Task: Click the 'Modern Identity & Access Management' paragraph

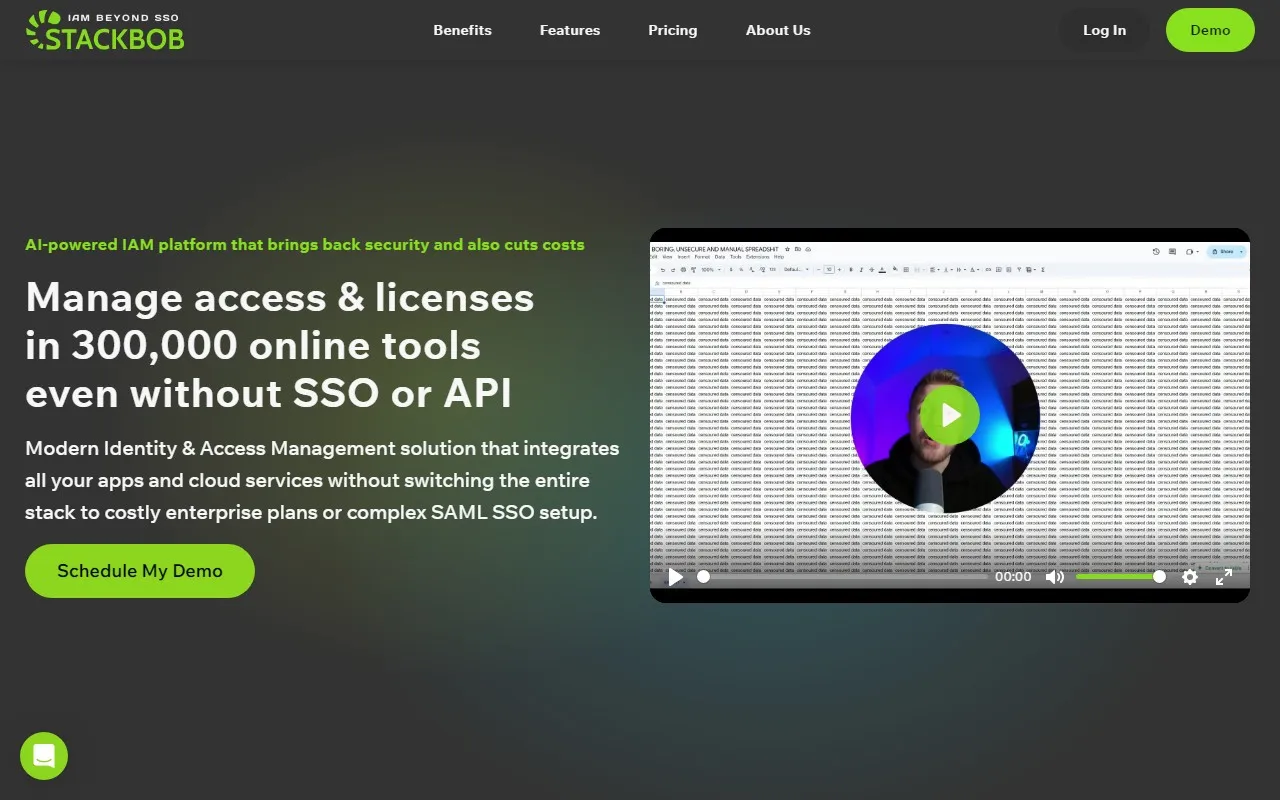Action: (x=322, y=480)
